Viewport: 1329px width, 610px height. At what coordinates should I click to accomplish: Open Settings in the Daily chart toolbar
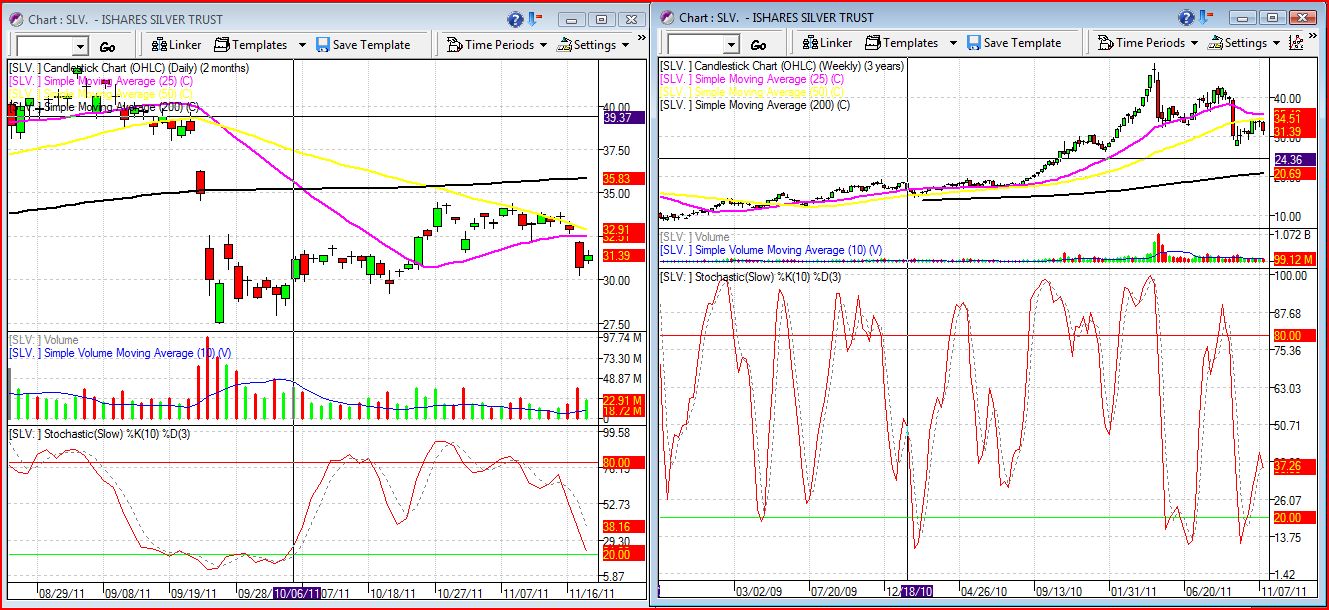click(587, 45)
